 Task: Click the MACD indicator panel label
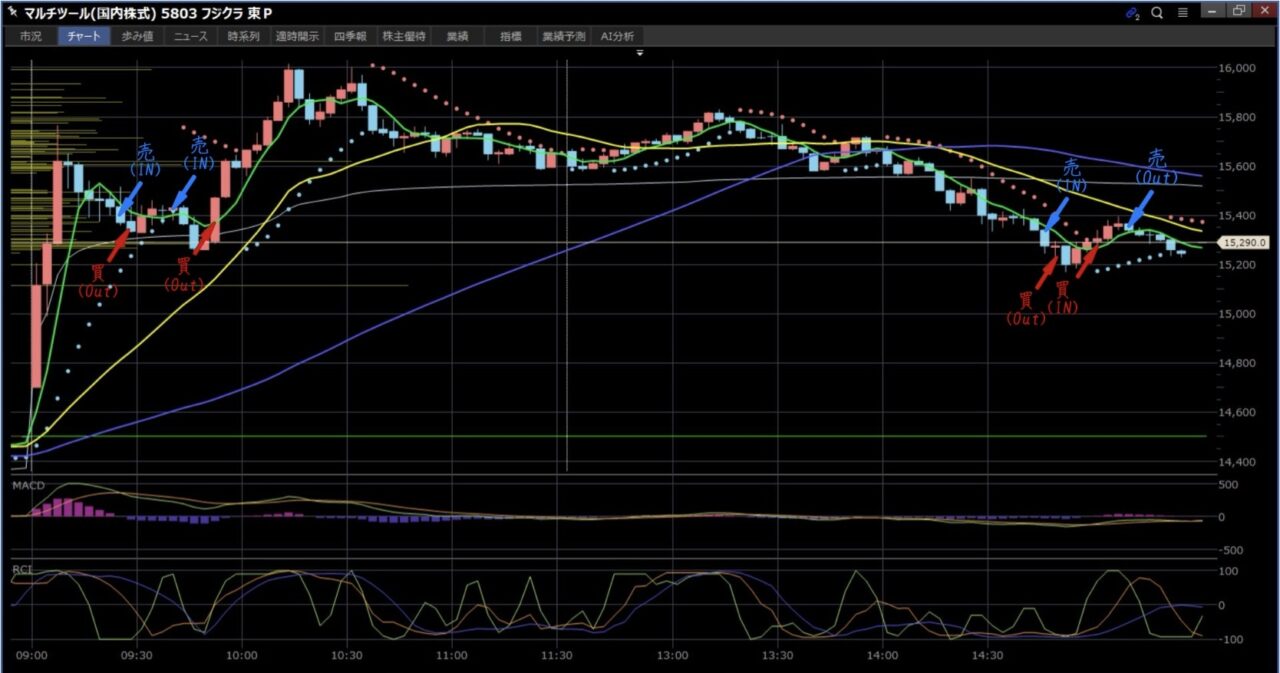26,485
